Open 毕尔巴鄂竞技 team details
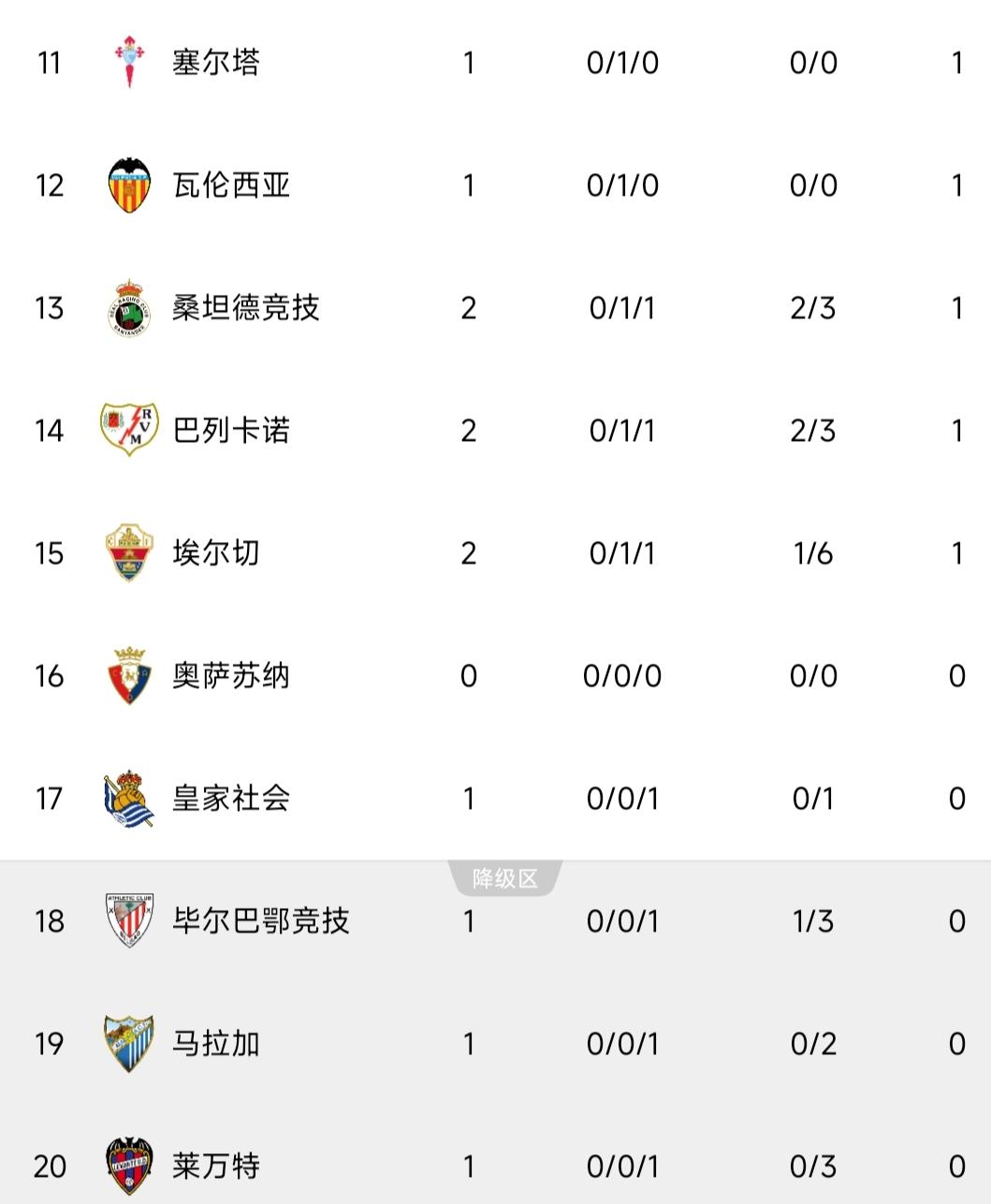This screenshot has height=1204, width=991. tap(261, 920)
